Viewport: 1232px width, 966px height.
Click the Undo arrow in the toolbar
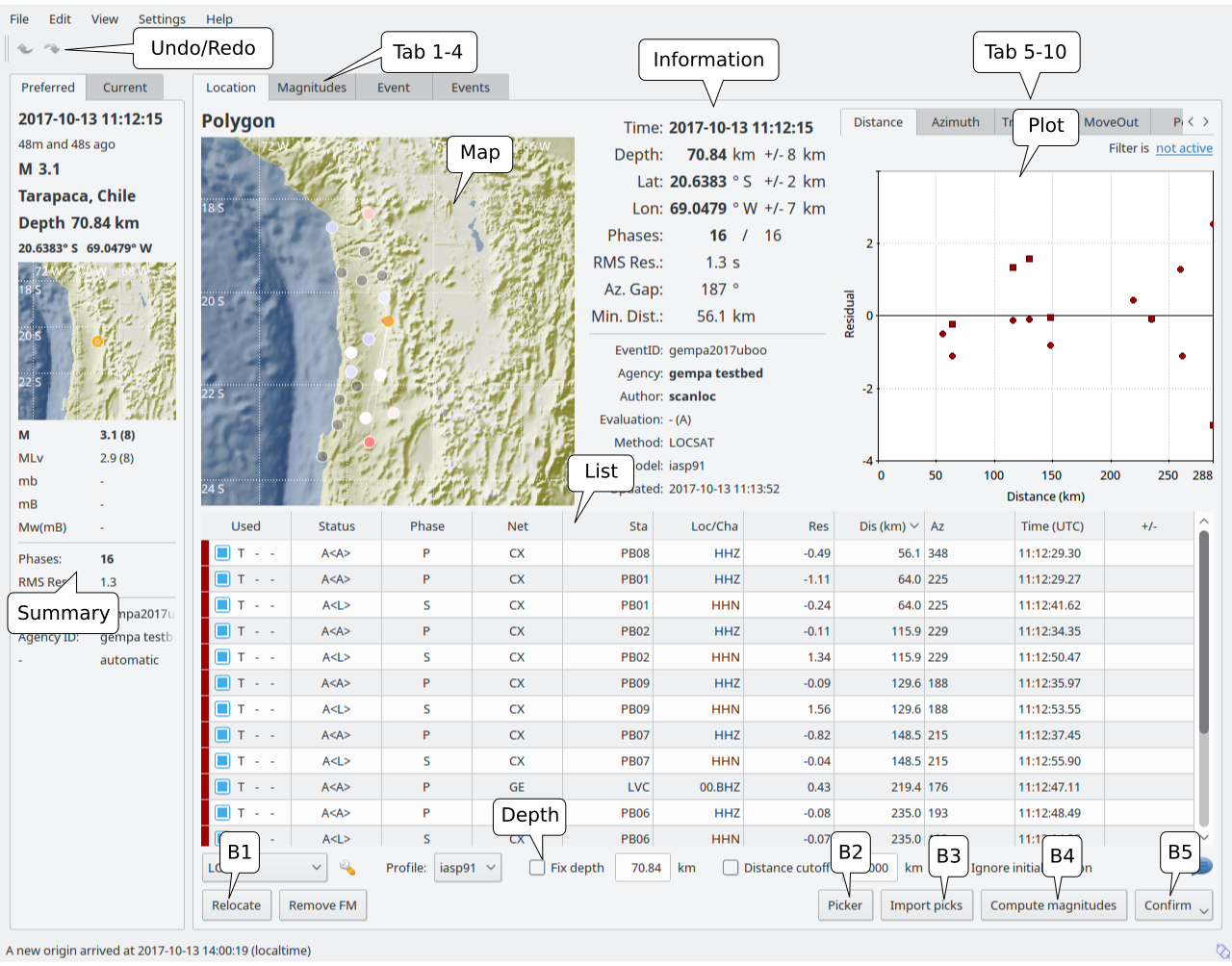(25, 48)
